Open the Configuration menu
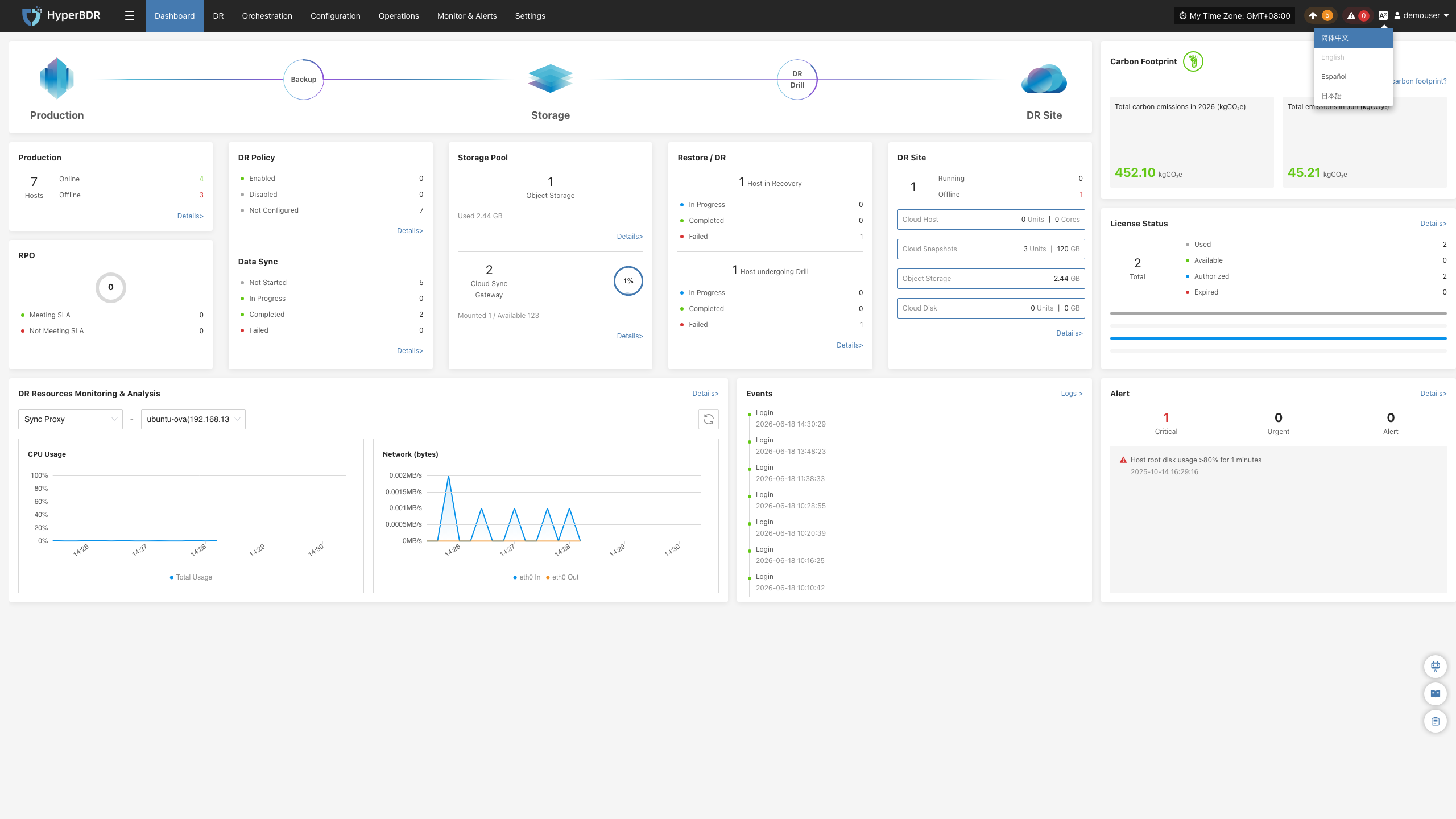This screenshot has height=819, width=1456. pos(336,16)
